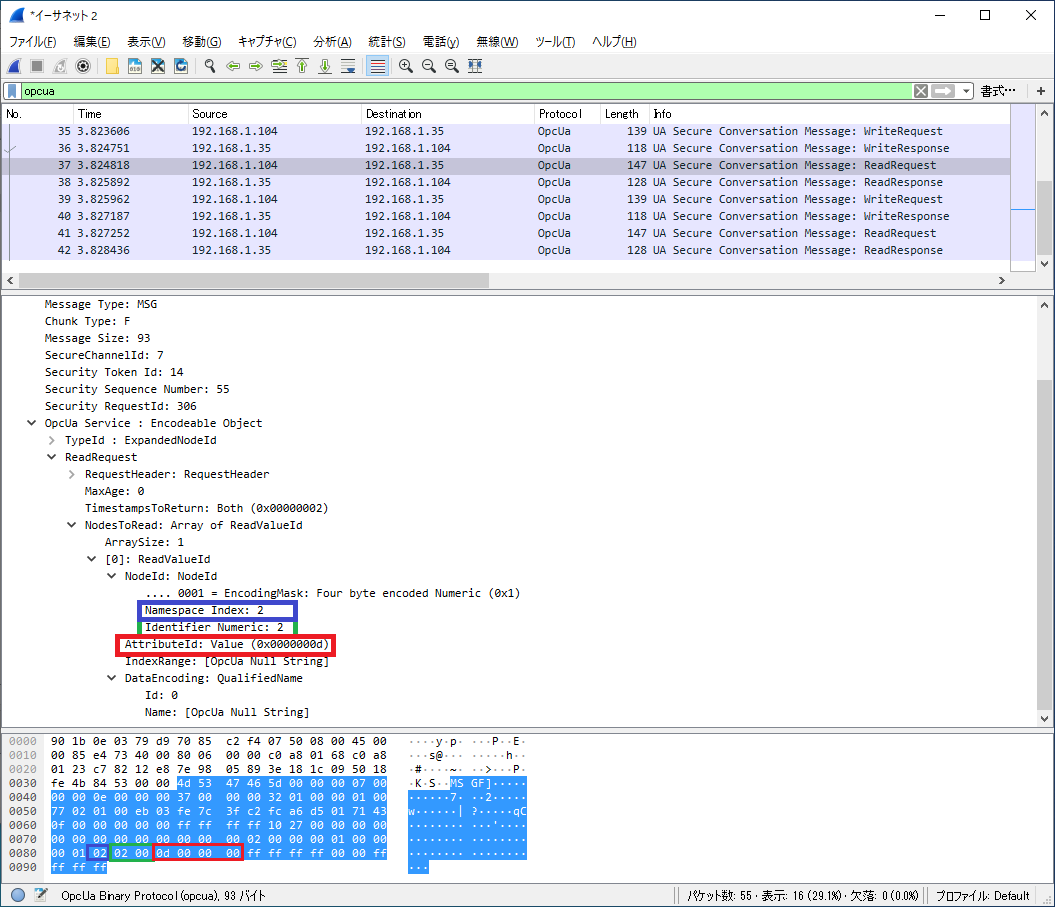The height and width of the screenshot is (907, 1055).
Task: Select the TimestampsToReturn: Both field
Action: 207,508
